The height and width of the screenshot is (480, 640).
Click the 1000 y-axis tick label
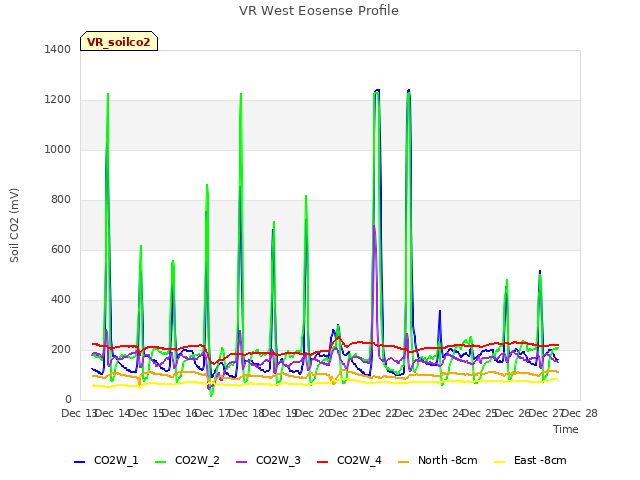58,149
